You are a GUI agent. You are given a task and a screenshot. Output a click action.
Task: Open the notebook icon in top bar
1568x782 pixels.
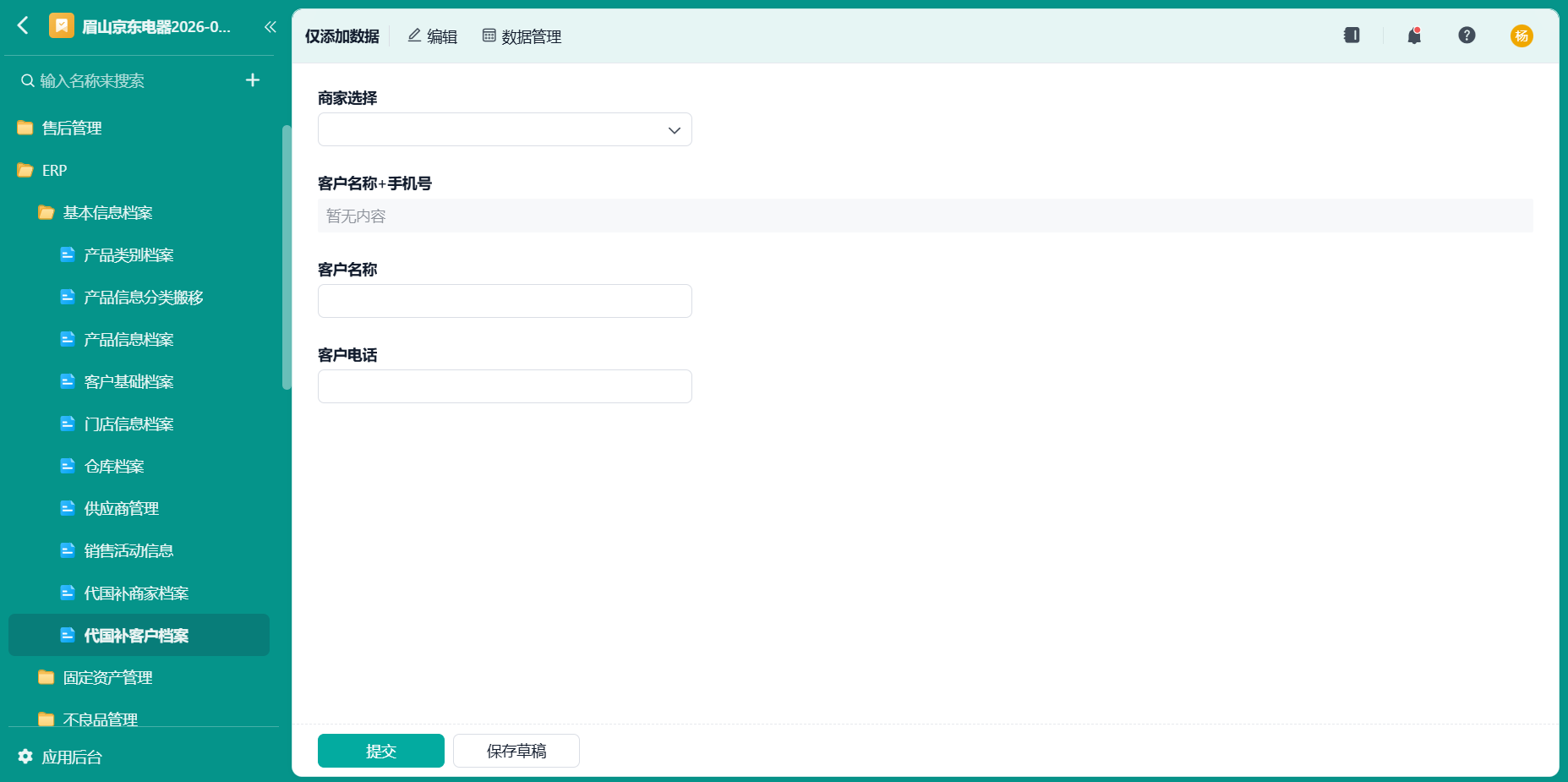[x=1352, y=36]
